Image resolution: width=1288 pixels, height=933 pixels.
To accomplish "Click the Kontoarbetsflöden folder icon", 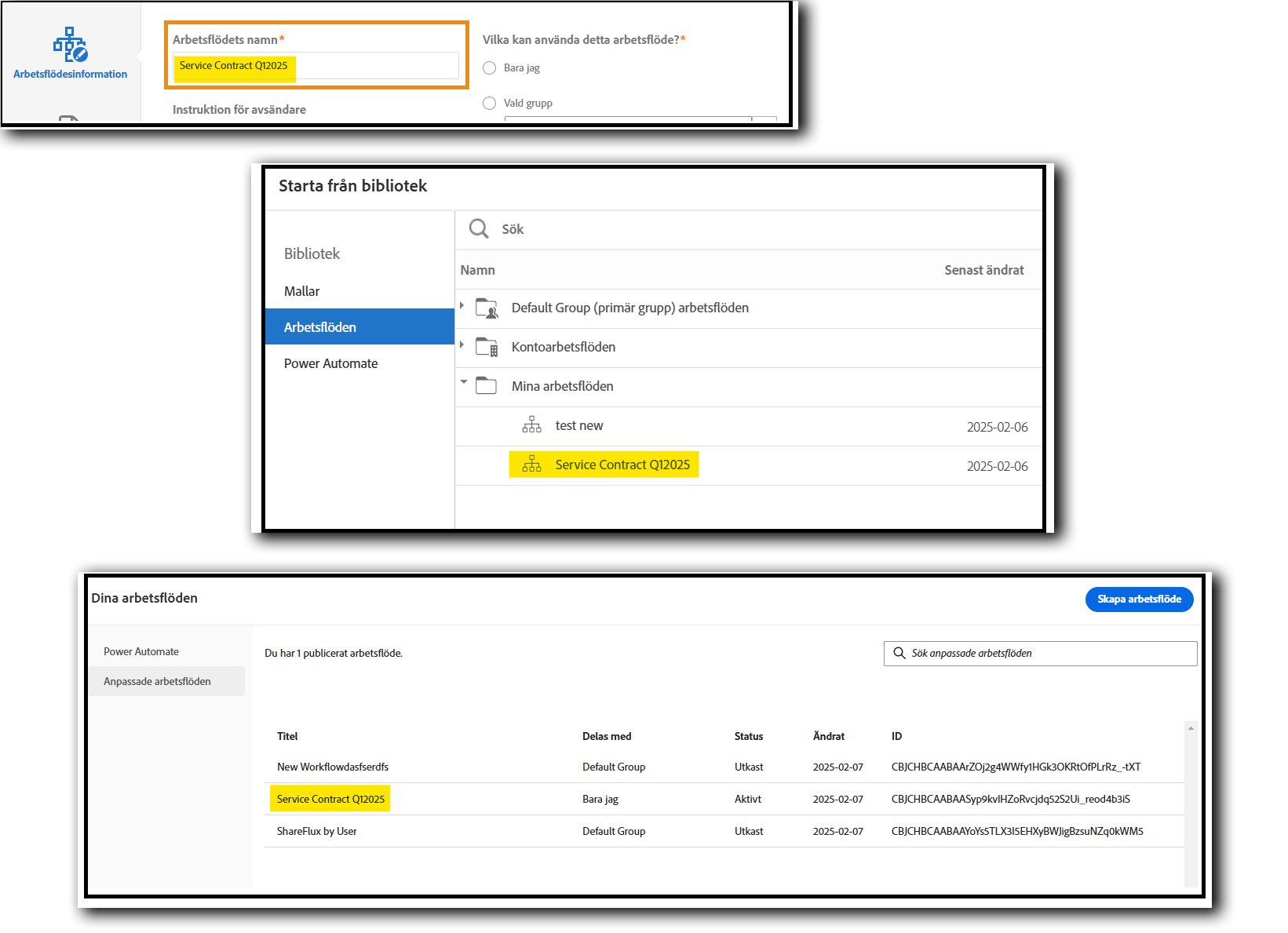I will click(x=487, y=347).
